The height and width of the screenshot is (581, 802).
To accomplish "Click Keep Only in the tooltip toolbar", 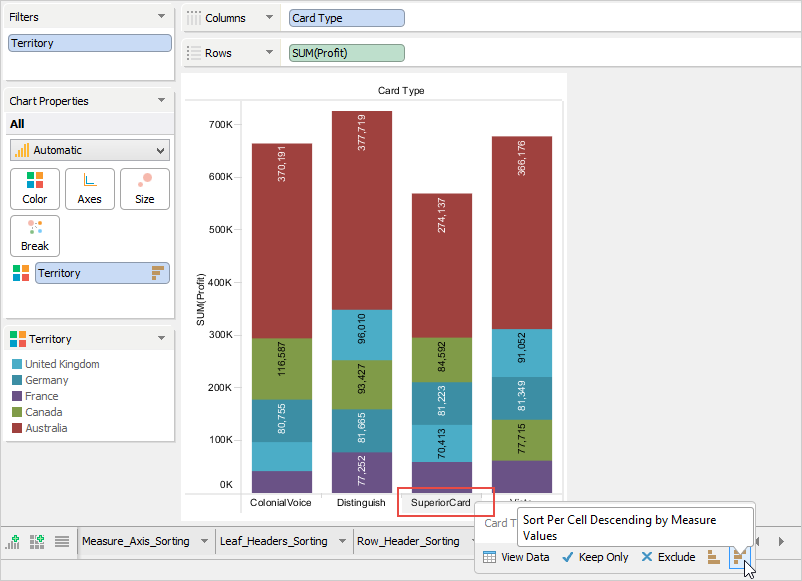I will coord(596,557).
